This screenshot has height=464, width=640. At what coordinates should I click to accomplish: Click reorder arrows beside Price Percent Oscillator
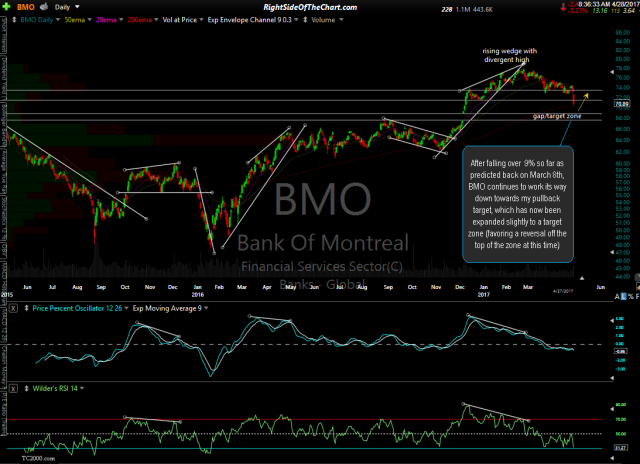pyautogui.click(x=27, y=308)
